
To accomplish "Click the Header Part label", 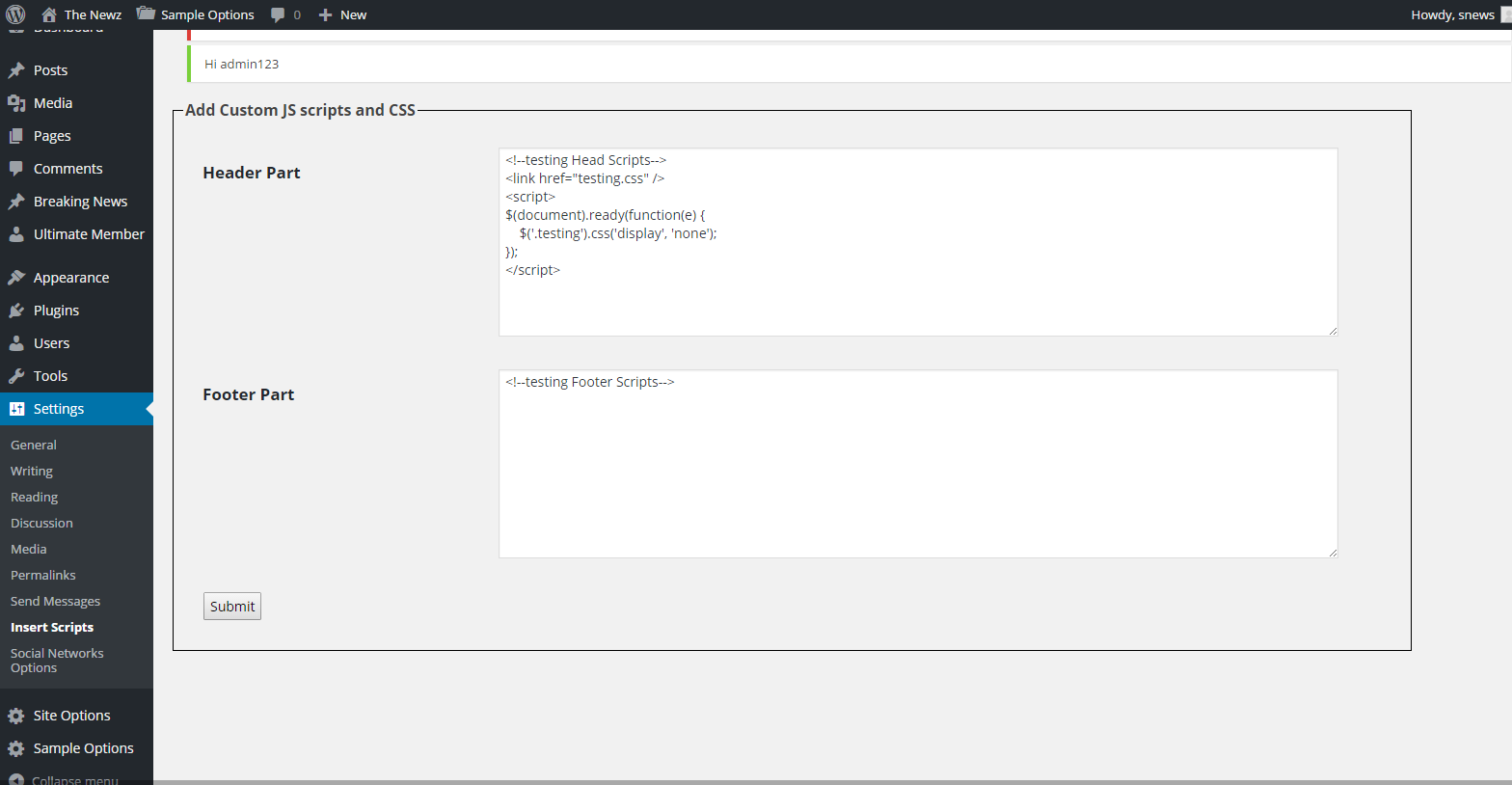I will coord(252,173).
